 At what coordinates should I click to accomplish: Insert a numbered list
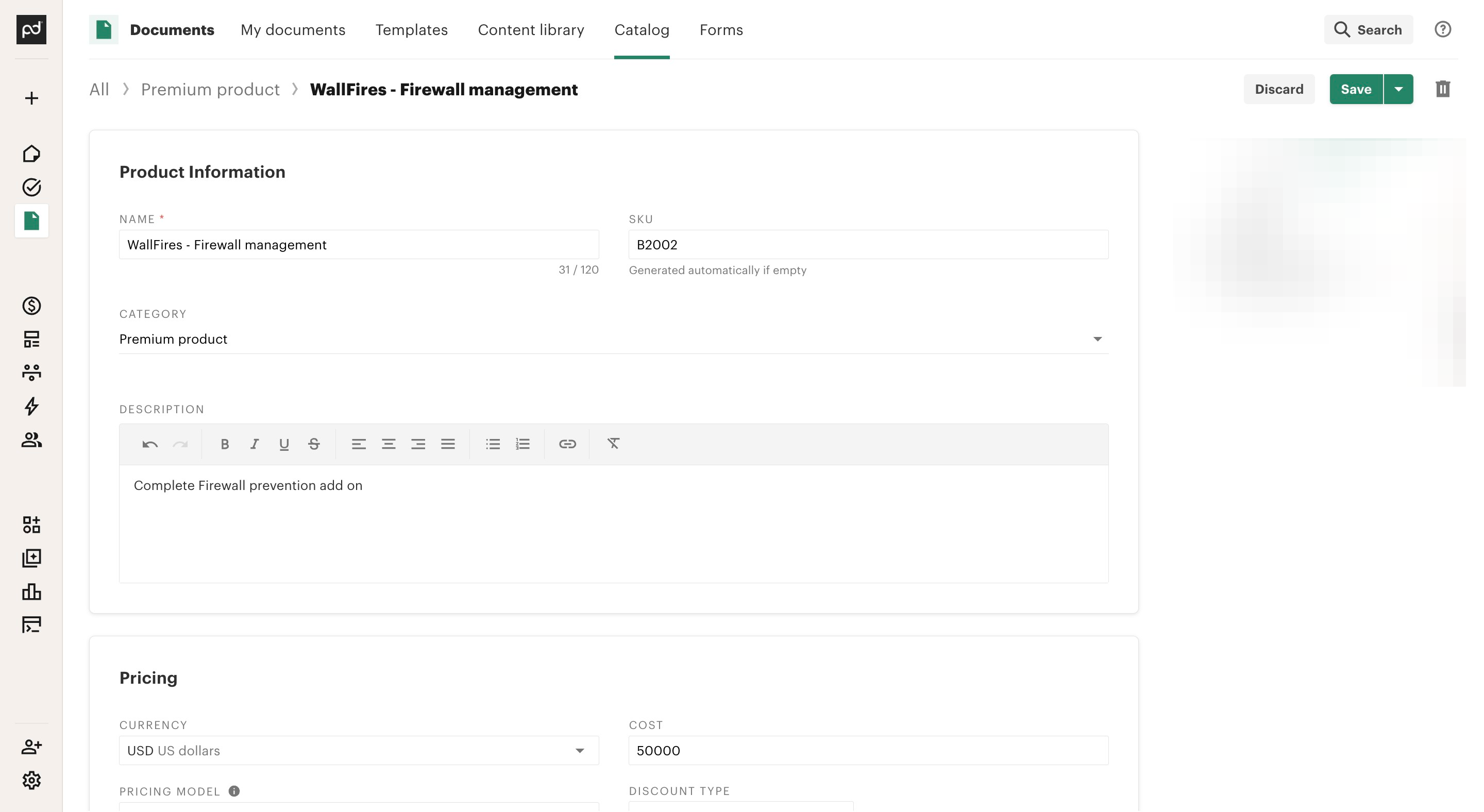pyautogui.click(x=522, y=444)
